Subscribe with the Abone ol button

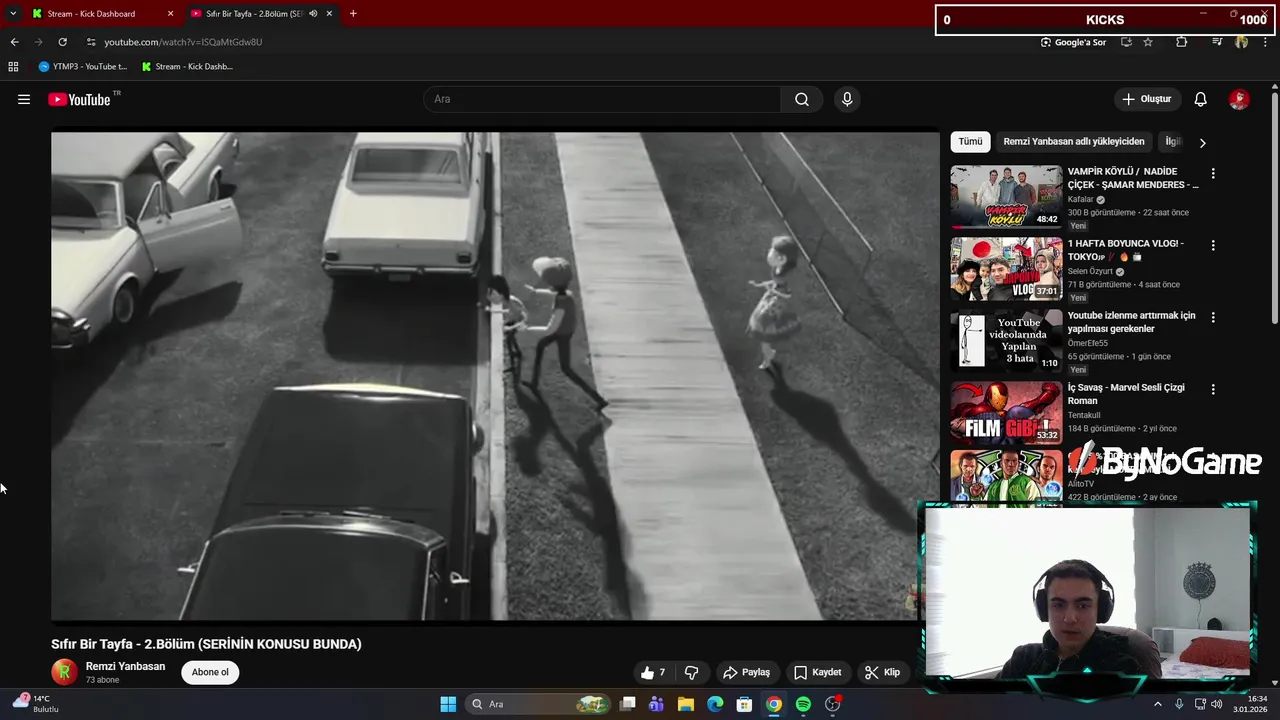click(x=210, y=672)
